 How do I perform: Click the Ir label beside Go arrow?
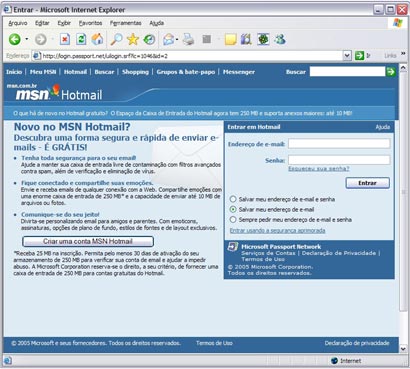368,56
